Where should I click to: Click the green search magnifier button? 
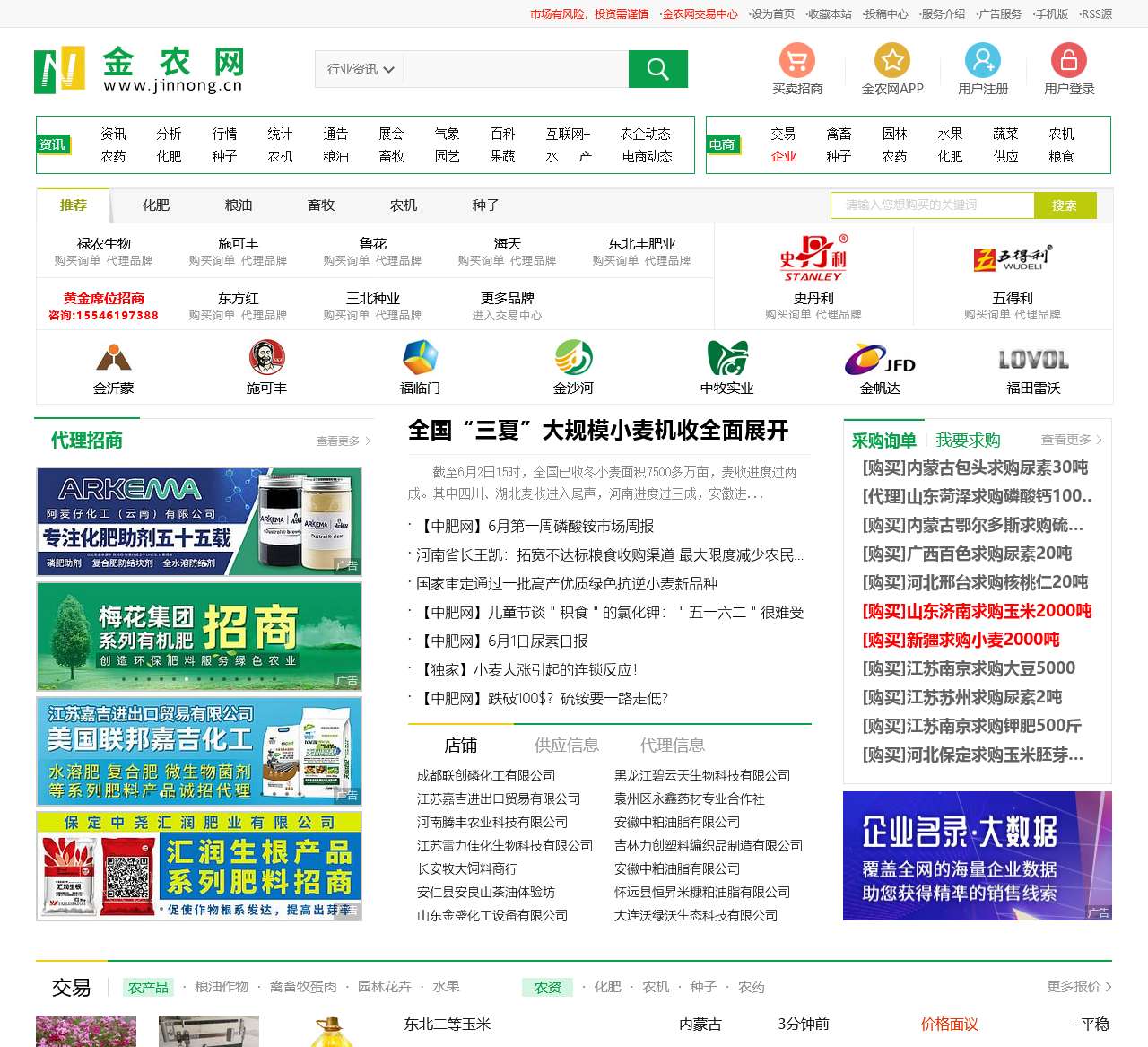(657, 69)
